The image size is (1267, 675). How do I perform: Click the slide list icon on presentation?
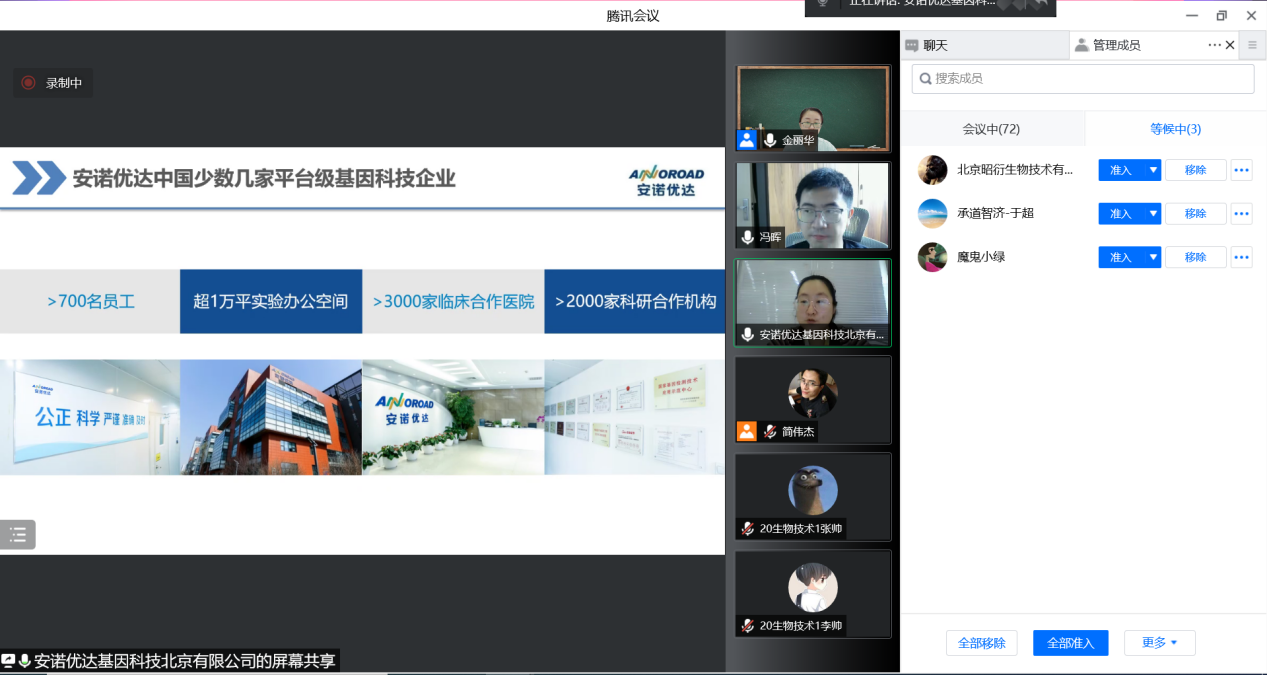pyautogui.click(x=18, y=535)
